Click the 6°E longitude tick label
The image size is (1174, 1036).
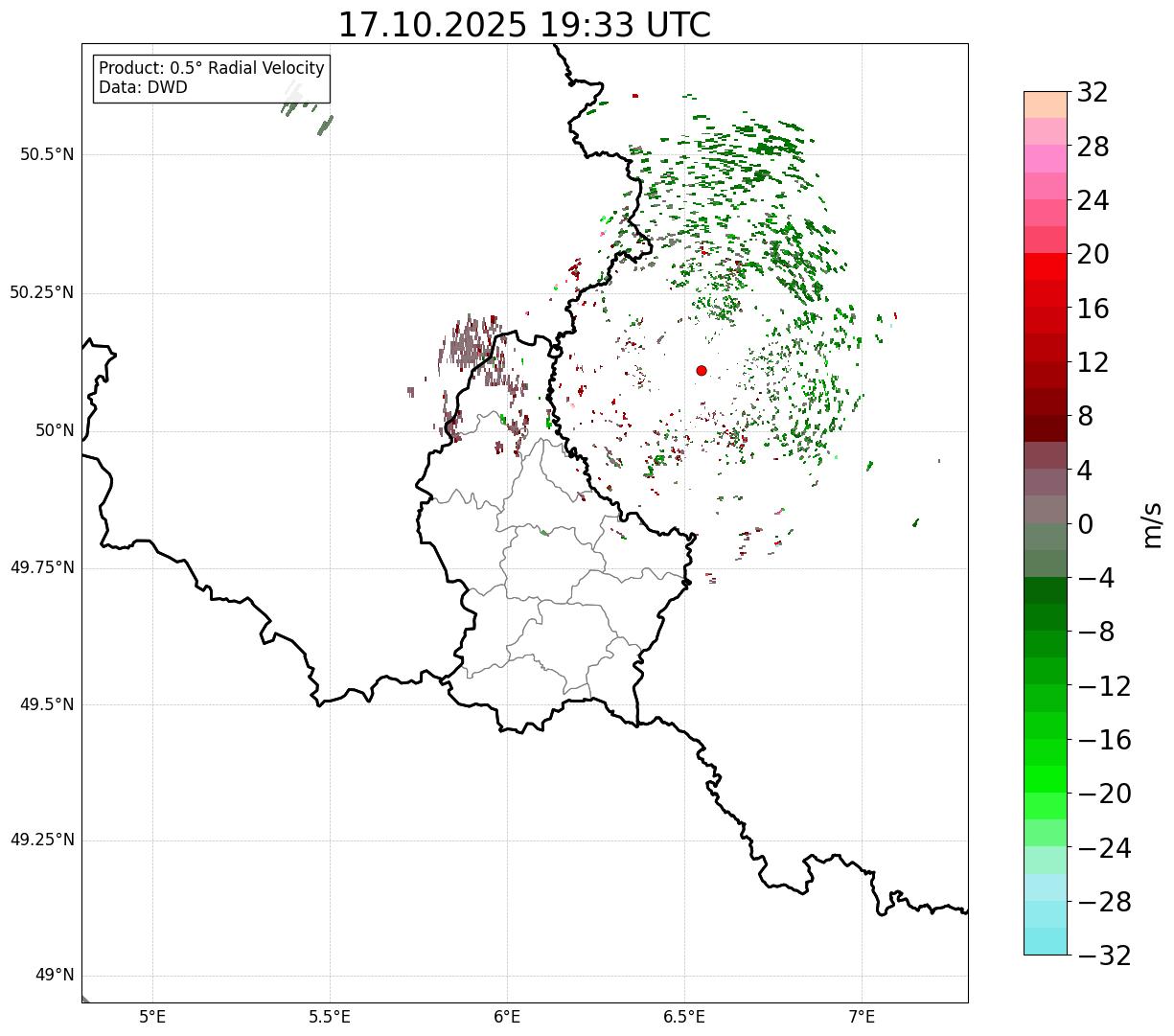pos(507,1016)
